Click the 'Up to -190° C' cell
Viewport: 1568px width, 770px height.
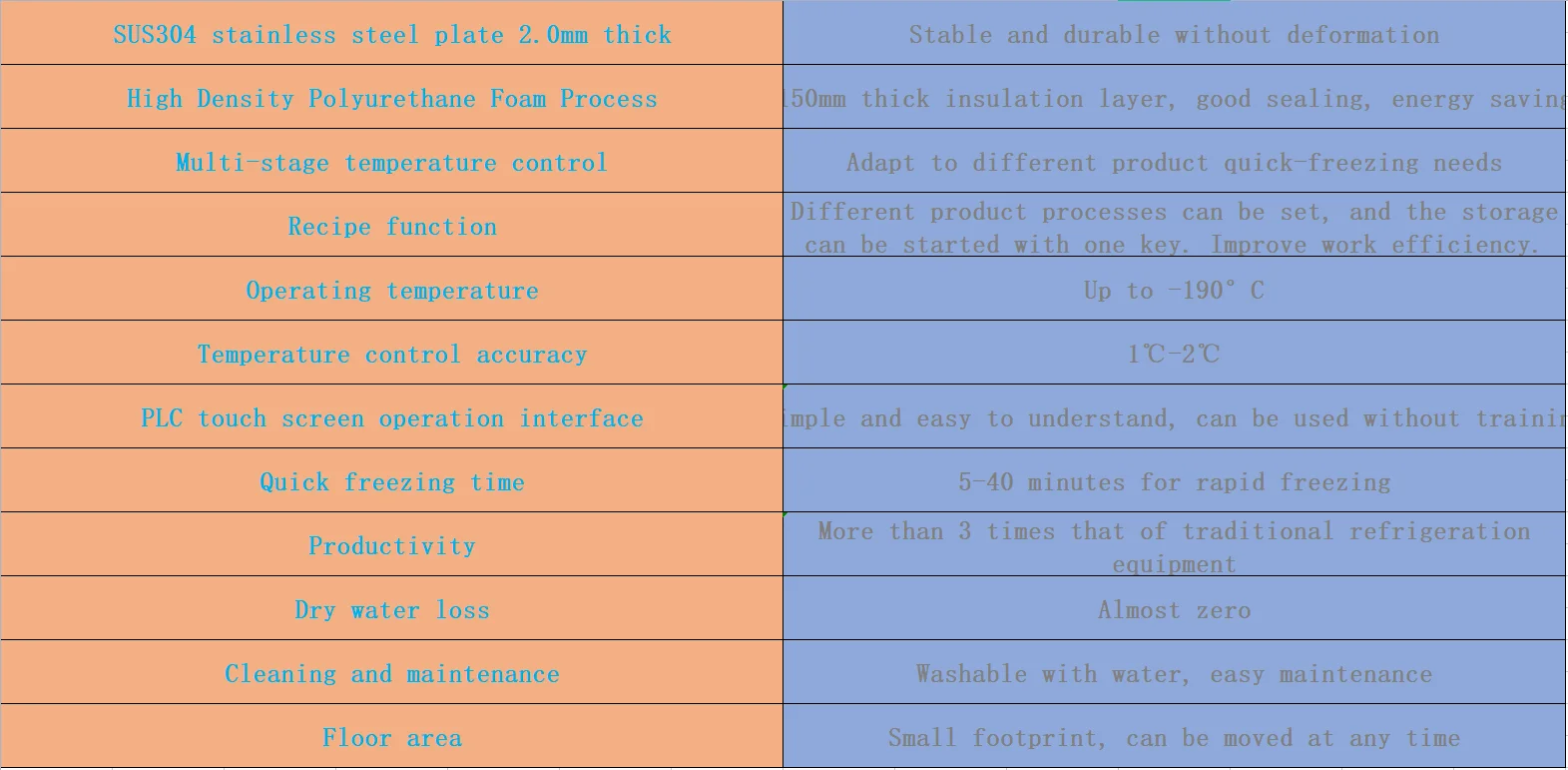point(1175,289)
